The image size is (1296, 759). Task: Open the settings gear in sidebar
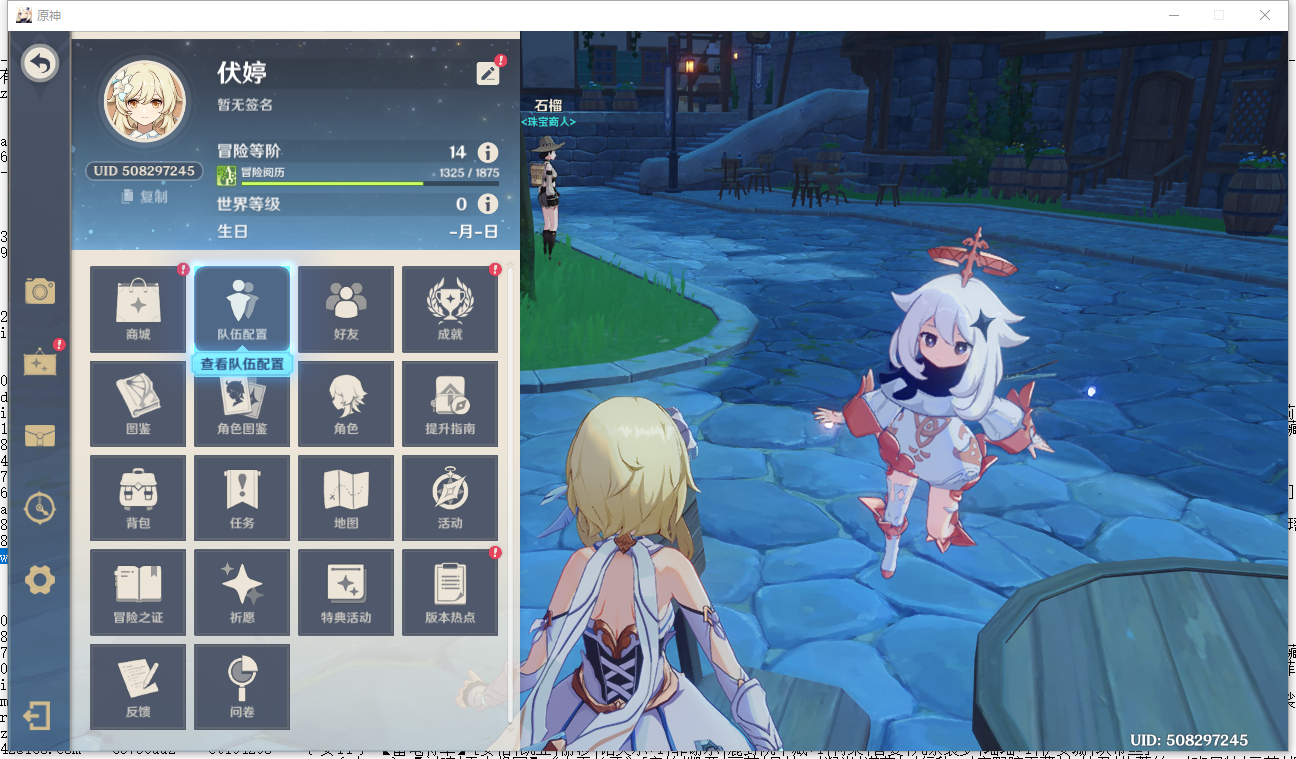(x=40, y=579)
